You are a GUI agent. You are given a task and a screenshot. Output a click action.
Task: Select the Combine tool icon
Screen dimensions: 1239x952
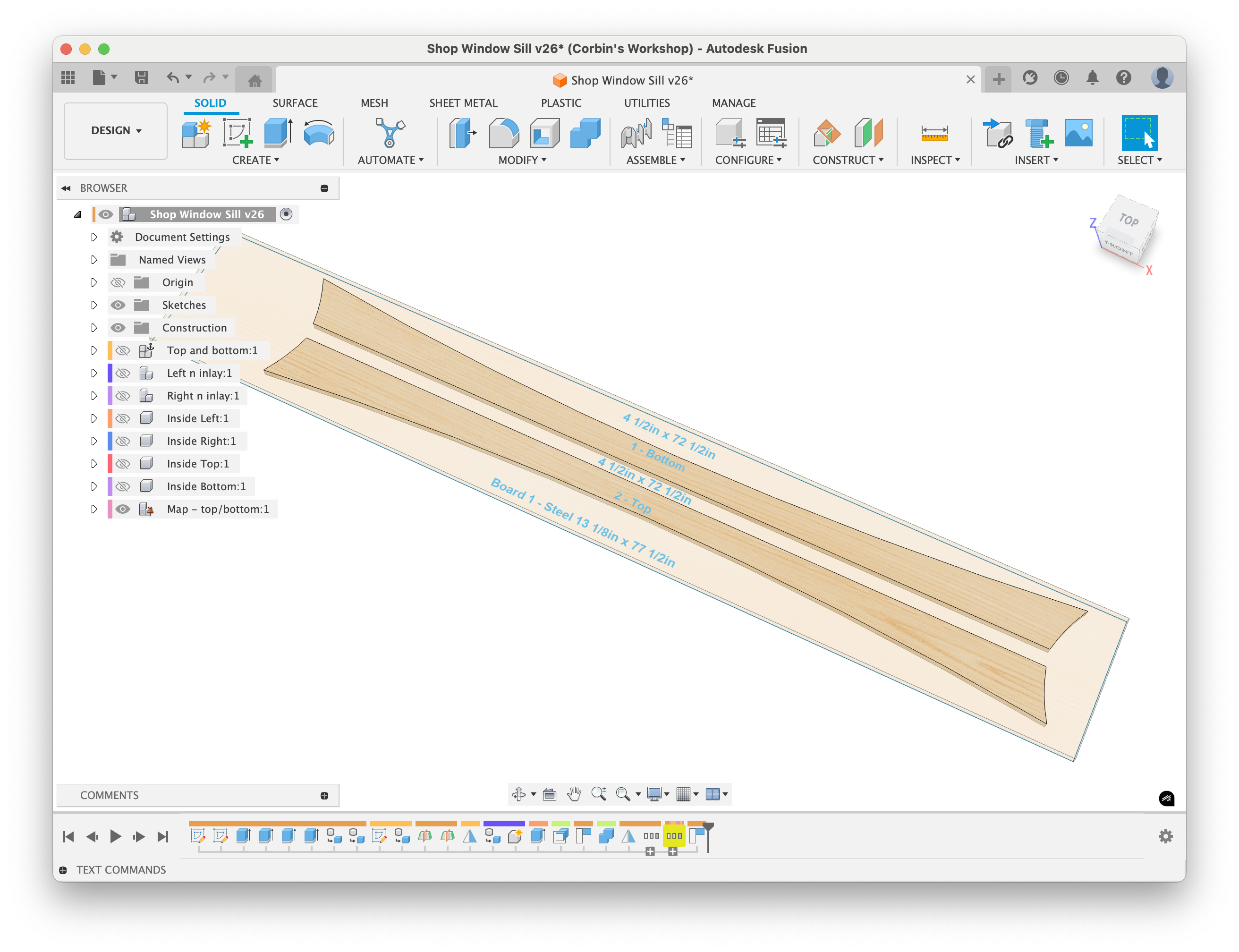pyautogui.click(x=585, y=134)
